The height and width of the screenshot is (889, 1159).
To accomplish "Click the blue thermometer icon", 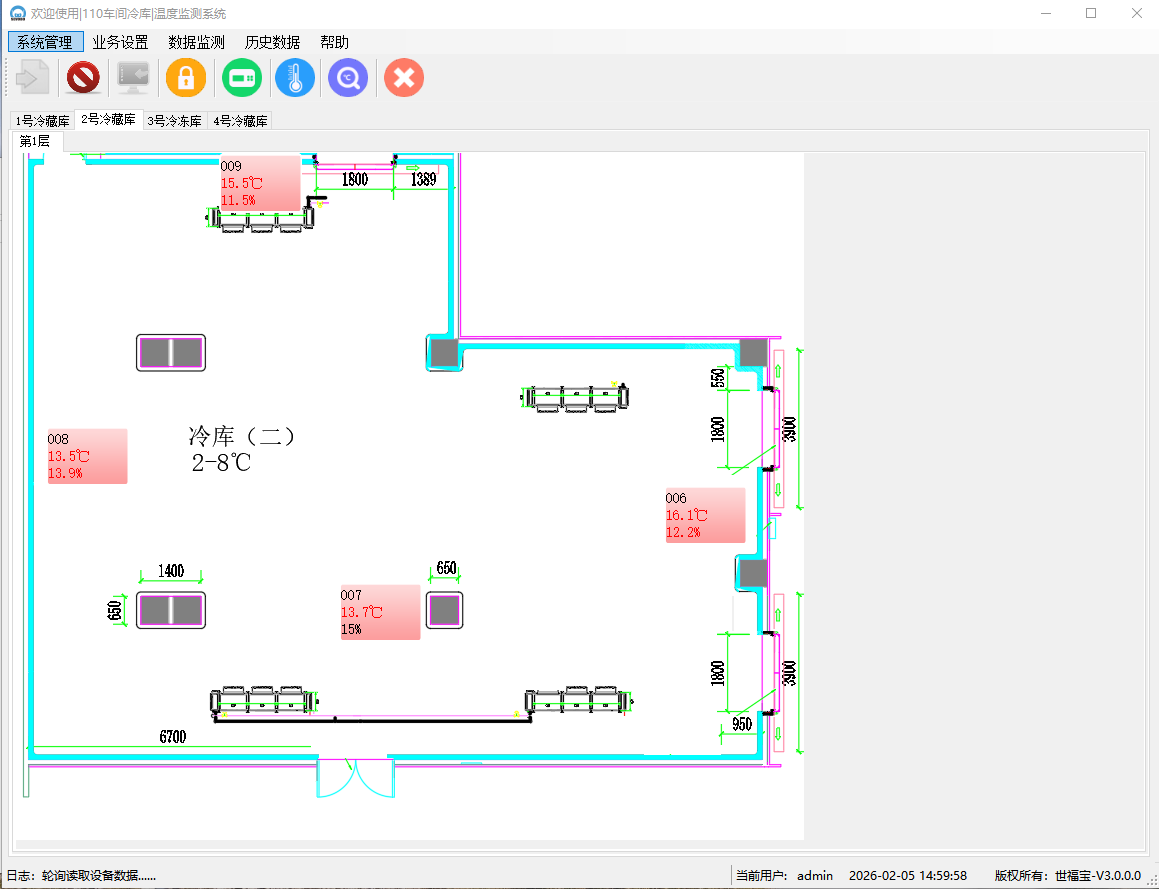I will (295, 77).
